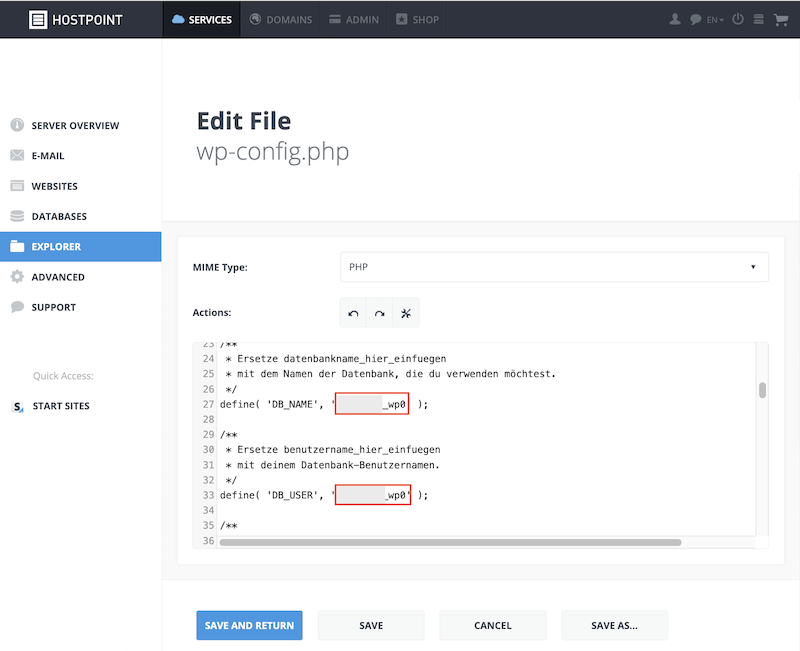
Task: Switch to the Domains tab
Action: pos(281,19)
